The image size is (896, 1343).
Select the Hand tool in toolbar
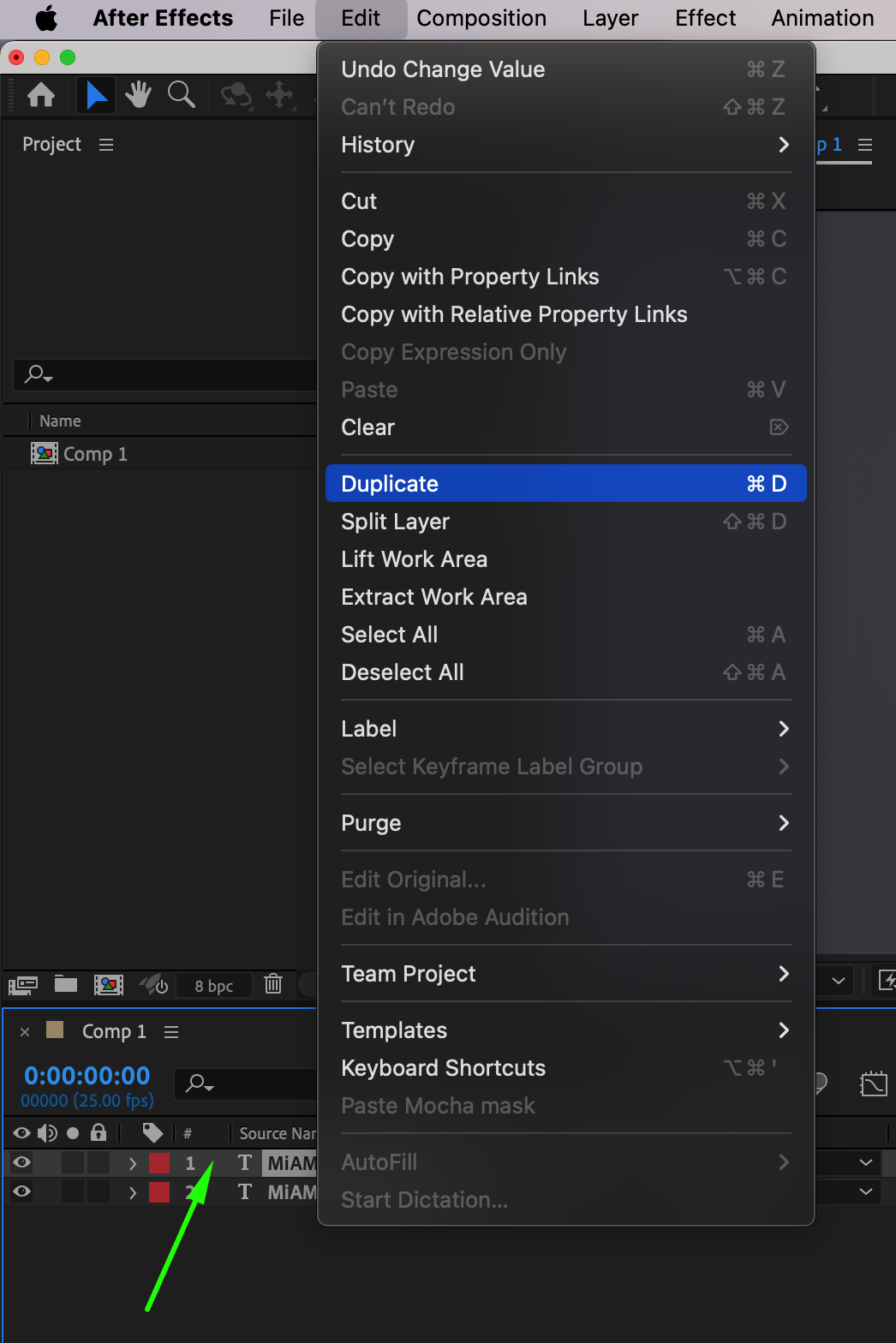pyautogui.click(x=138, y=94)
